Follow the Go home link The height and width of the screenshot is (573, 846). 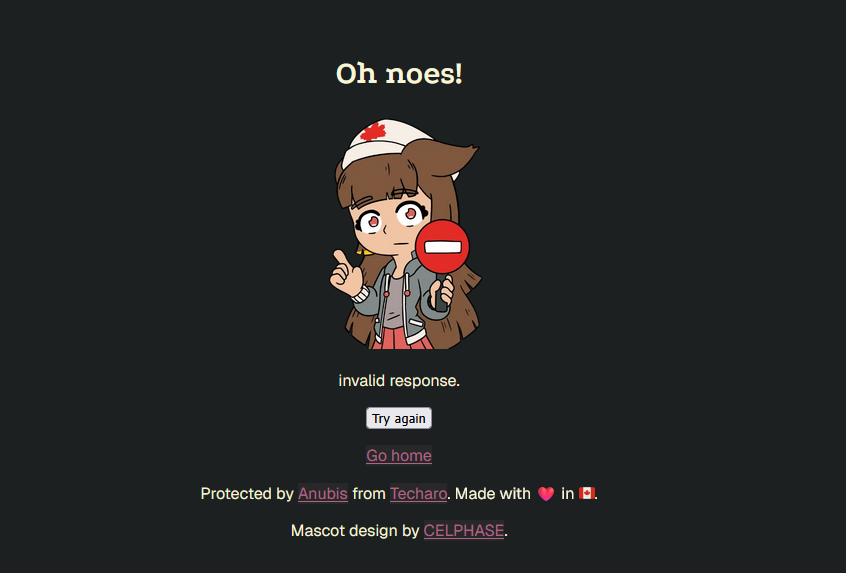coord(399,455)
